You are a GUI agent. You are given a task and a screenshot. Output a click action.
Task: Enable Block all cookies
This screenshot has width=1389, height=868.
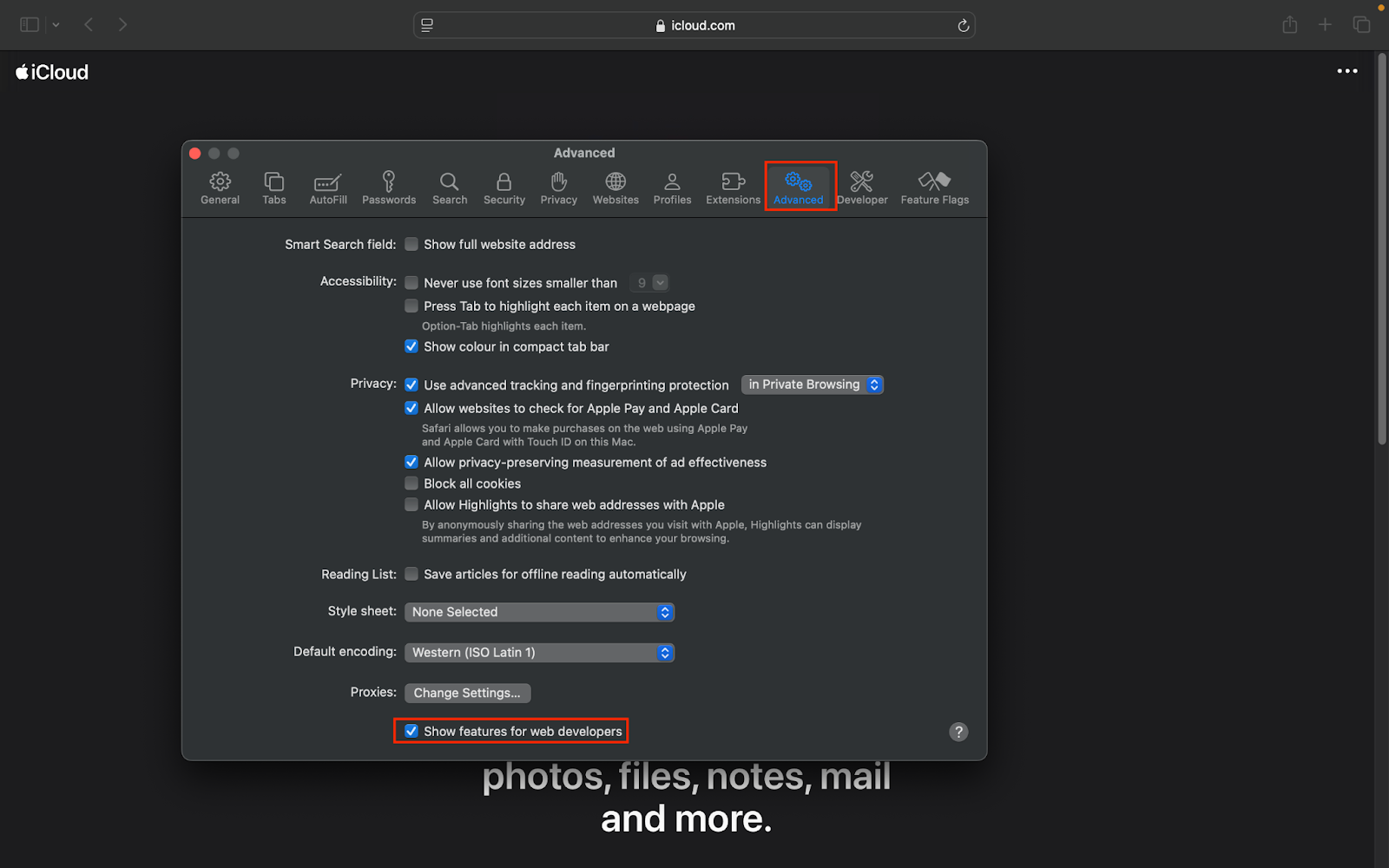(411, 483)
